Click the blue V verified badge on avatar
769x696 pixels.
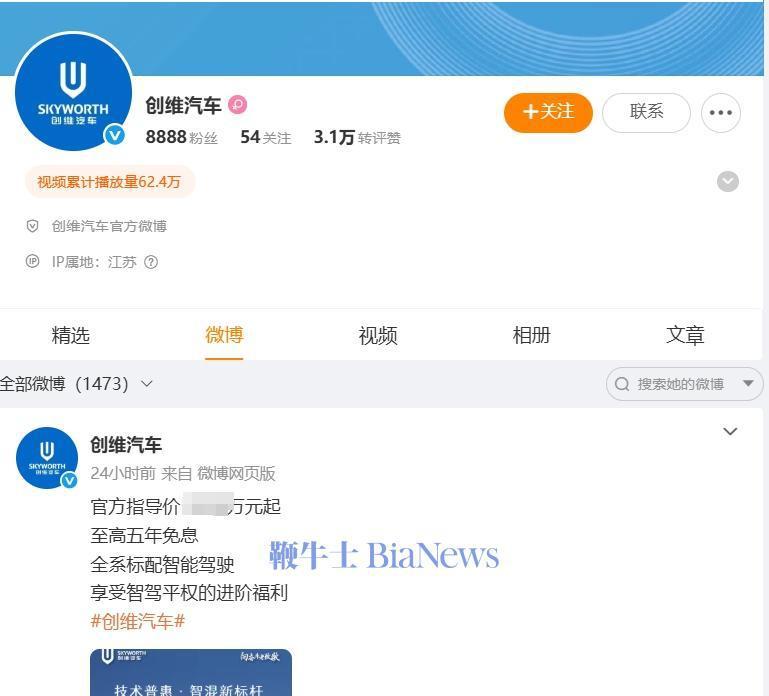114,135
